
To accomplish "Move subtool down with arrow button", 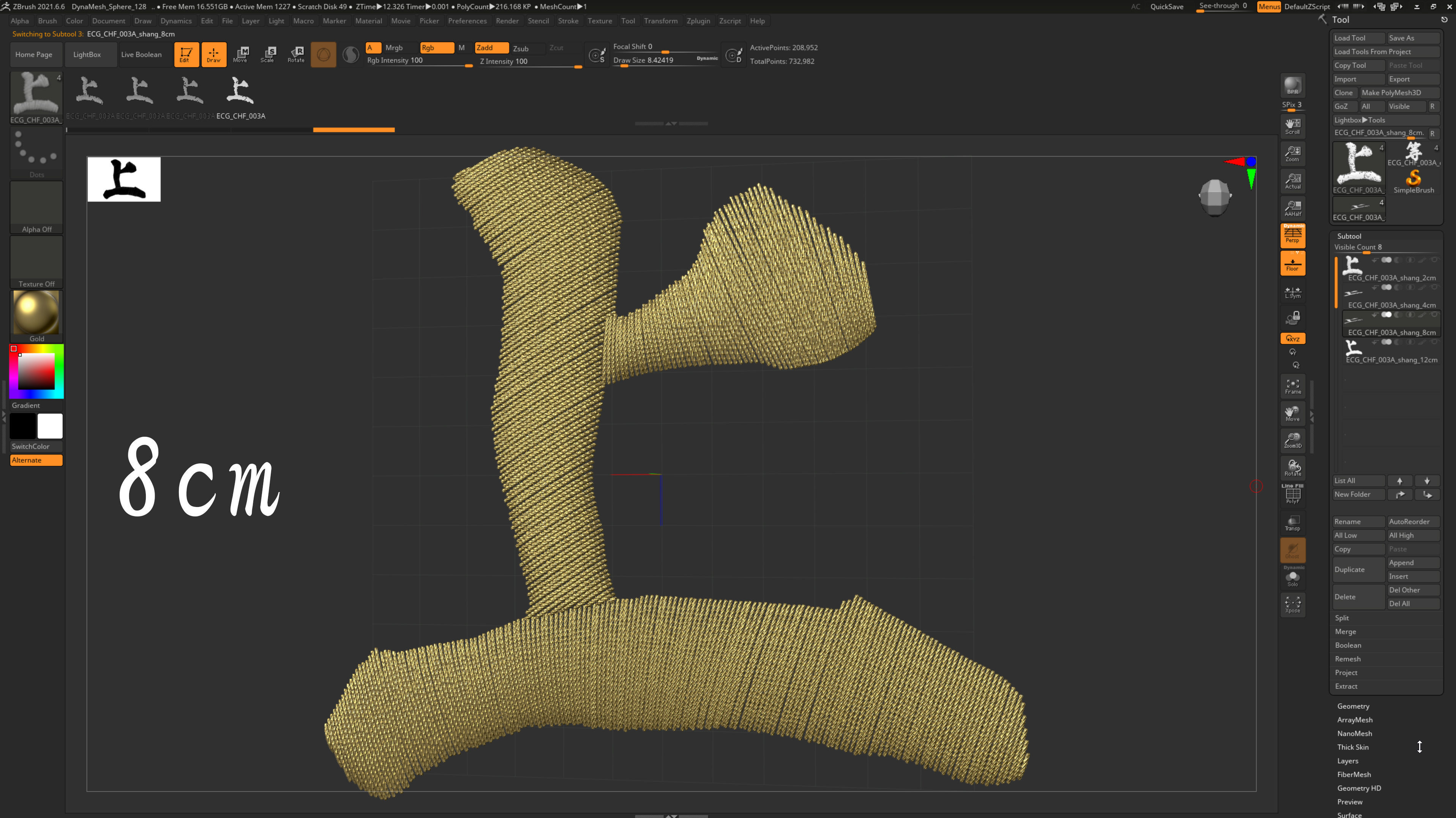I will 1427,480.
